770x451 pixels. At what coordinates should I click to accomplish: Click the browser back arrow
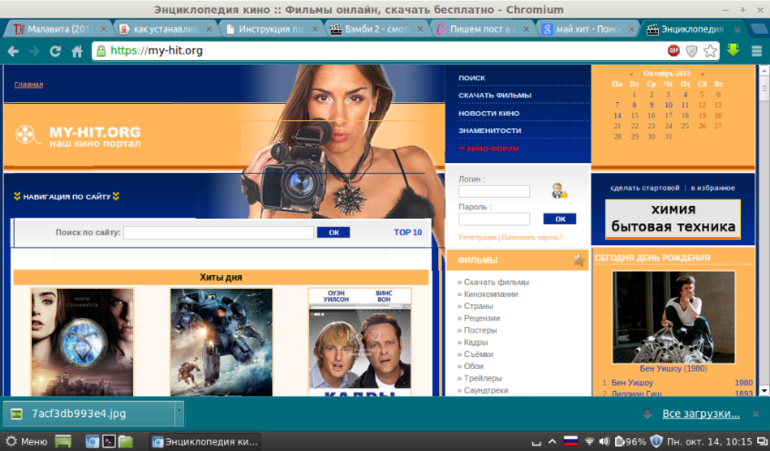point(12,50)
